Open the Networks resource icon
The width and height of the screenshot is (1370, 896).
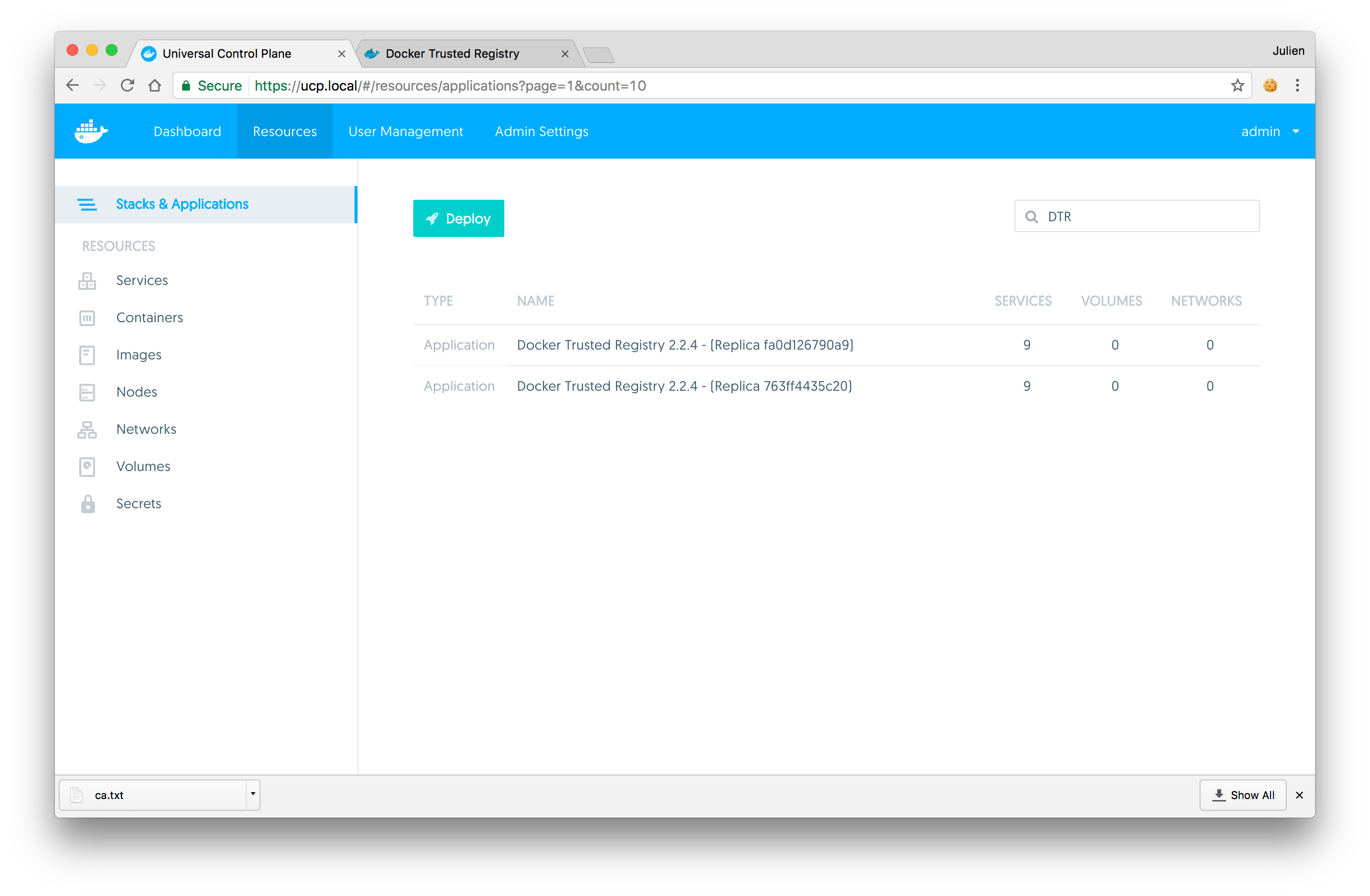[87, 429]
